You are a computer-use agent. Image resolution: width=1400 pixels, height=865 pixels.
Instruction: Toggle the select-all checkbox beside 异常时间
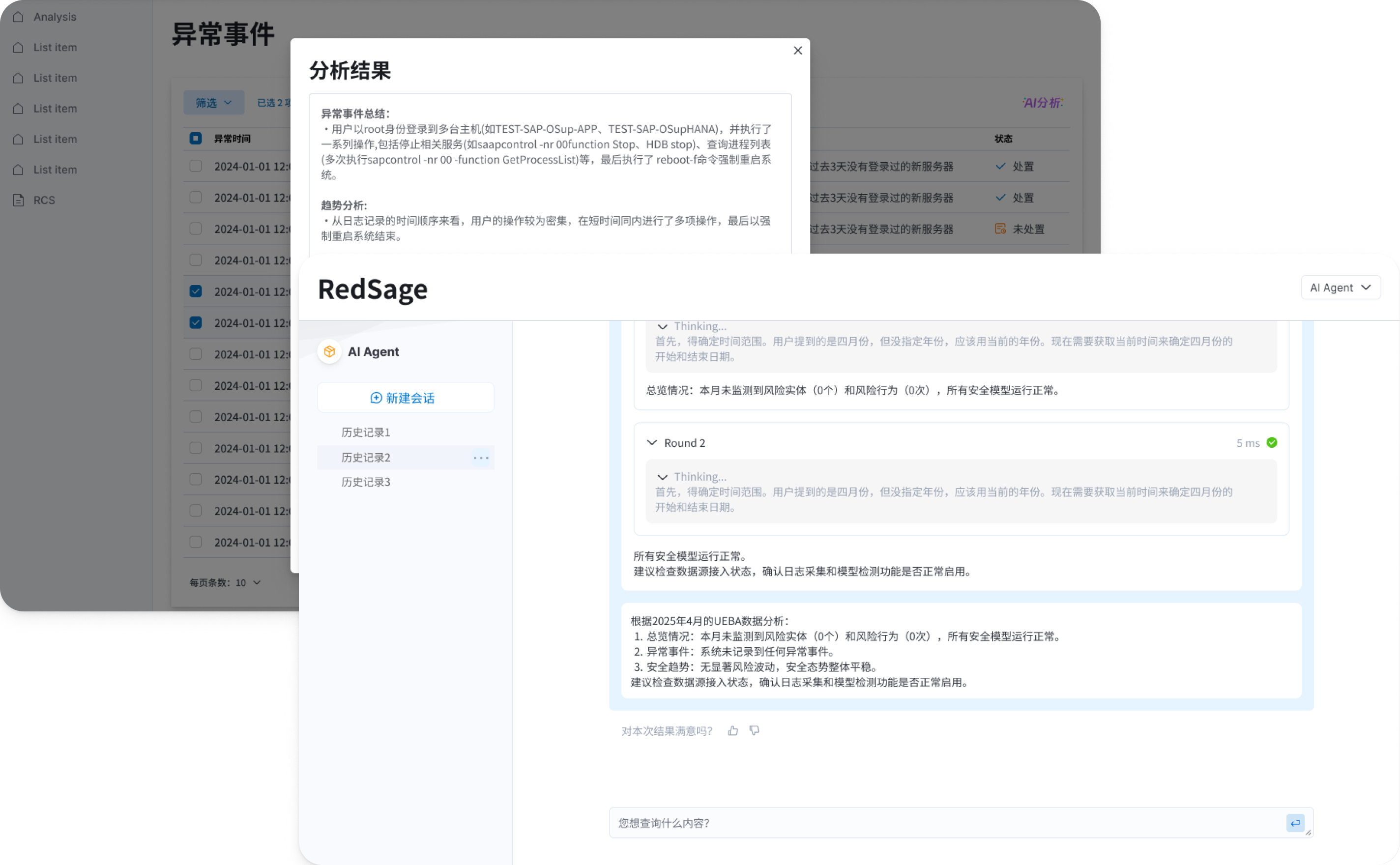pyautogui.click(x=196, y=139)
